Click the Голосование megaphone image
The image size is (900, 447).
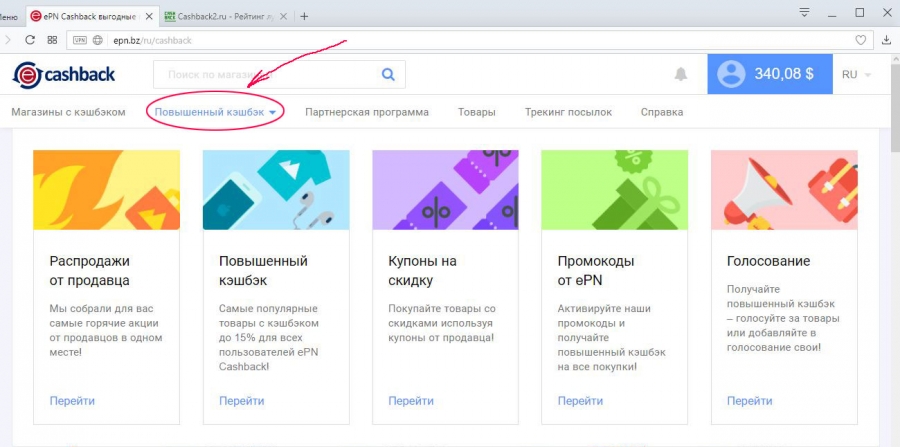click(784, 190)
